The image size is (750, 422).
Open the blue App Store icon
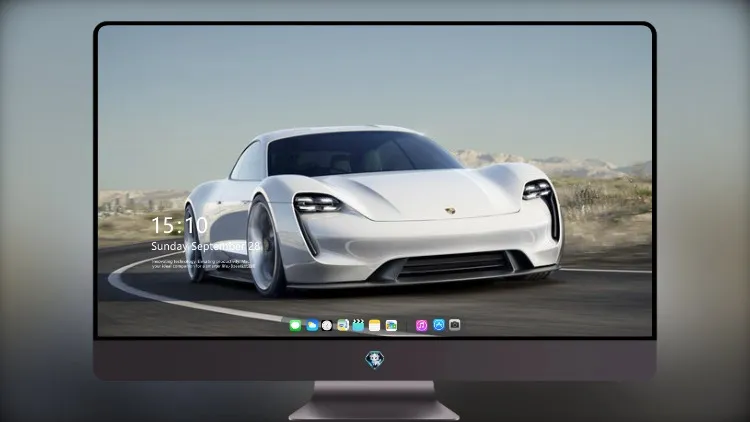point(439,325)
